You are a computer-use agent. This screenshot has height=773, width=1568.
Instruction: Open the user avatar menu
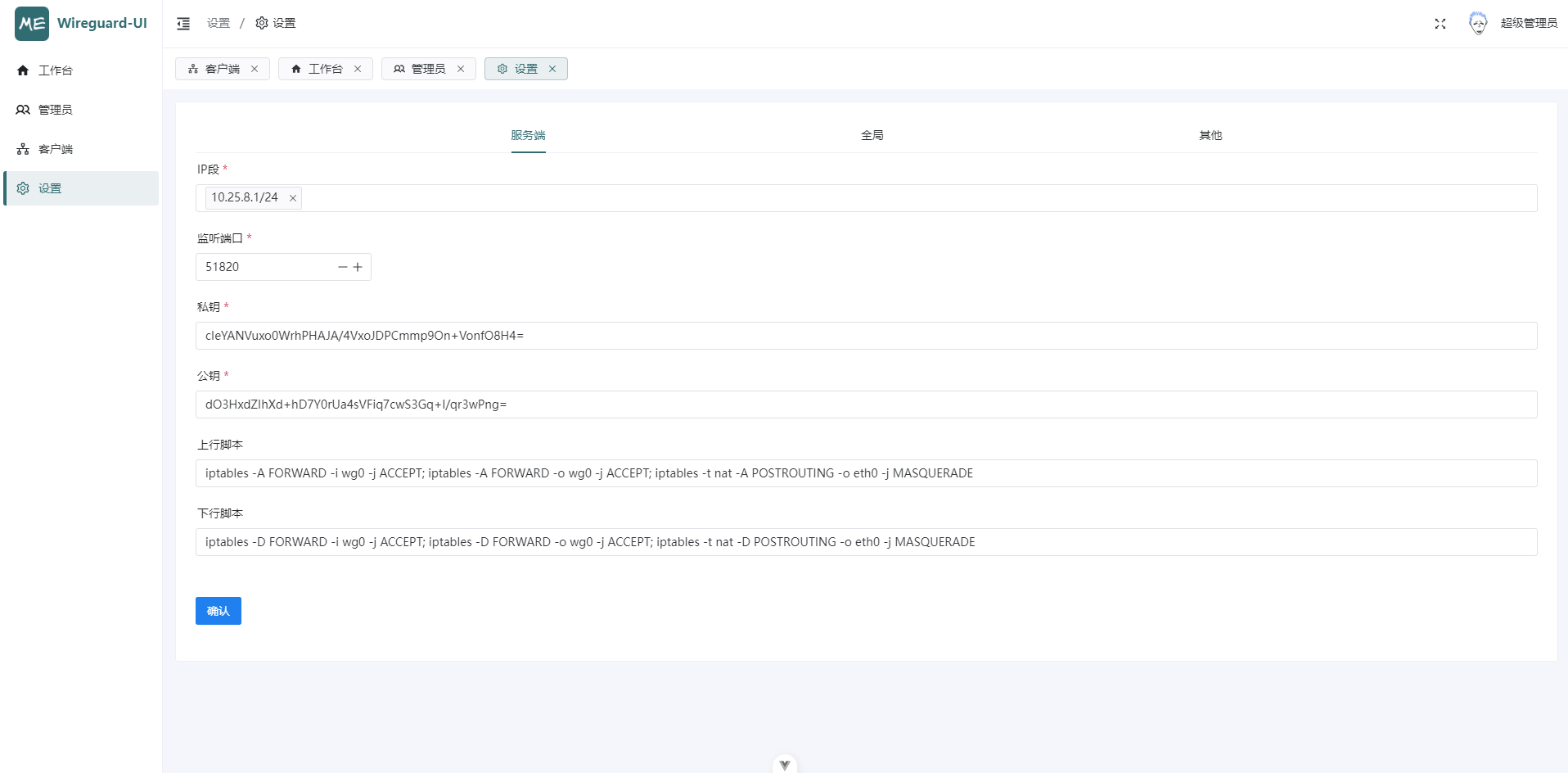1477,24
